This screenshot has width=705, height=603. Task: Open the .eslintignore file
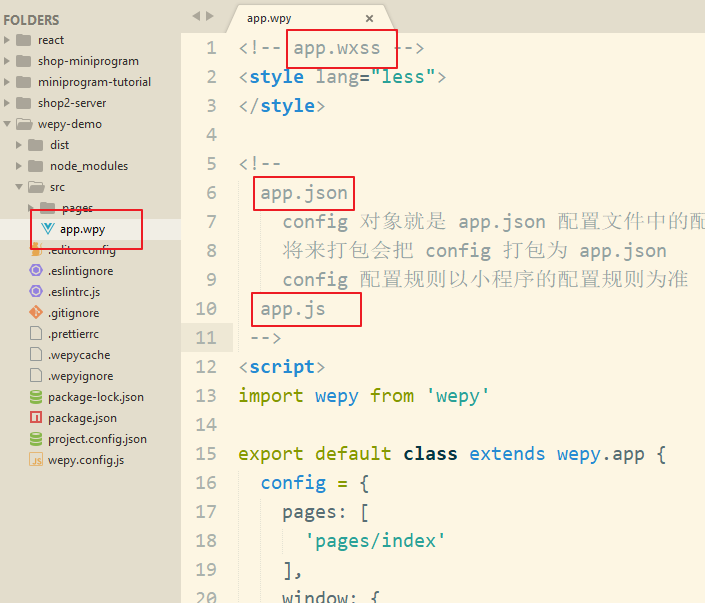click(x=80, y=271)
